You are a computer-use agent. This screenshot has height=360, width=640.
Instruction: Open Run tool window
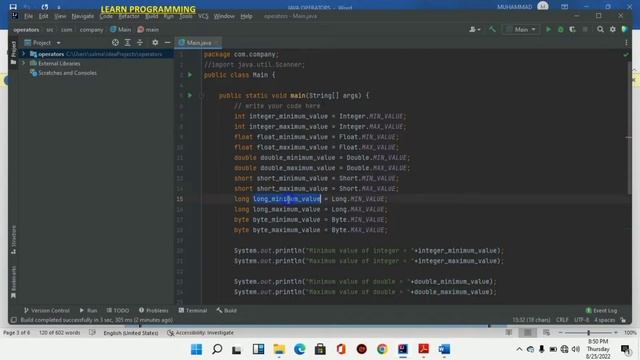pos(89,311)
